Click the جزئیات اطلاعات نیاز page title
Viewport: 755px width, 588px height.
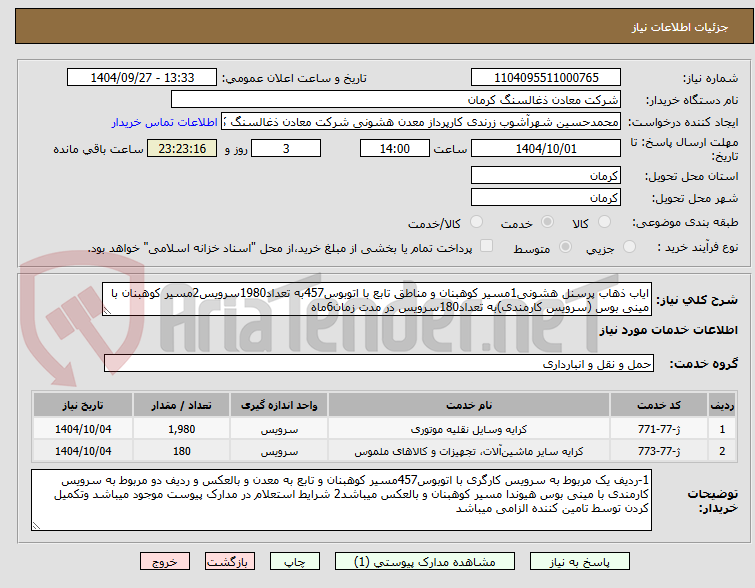[x=680, y=27]
